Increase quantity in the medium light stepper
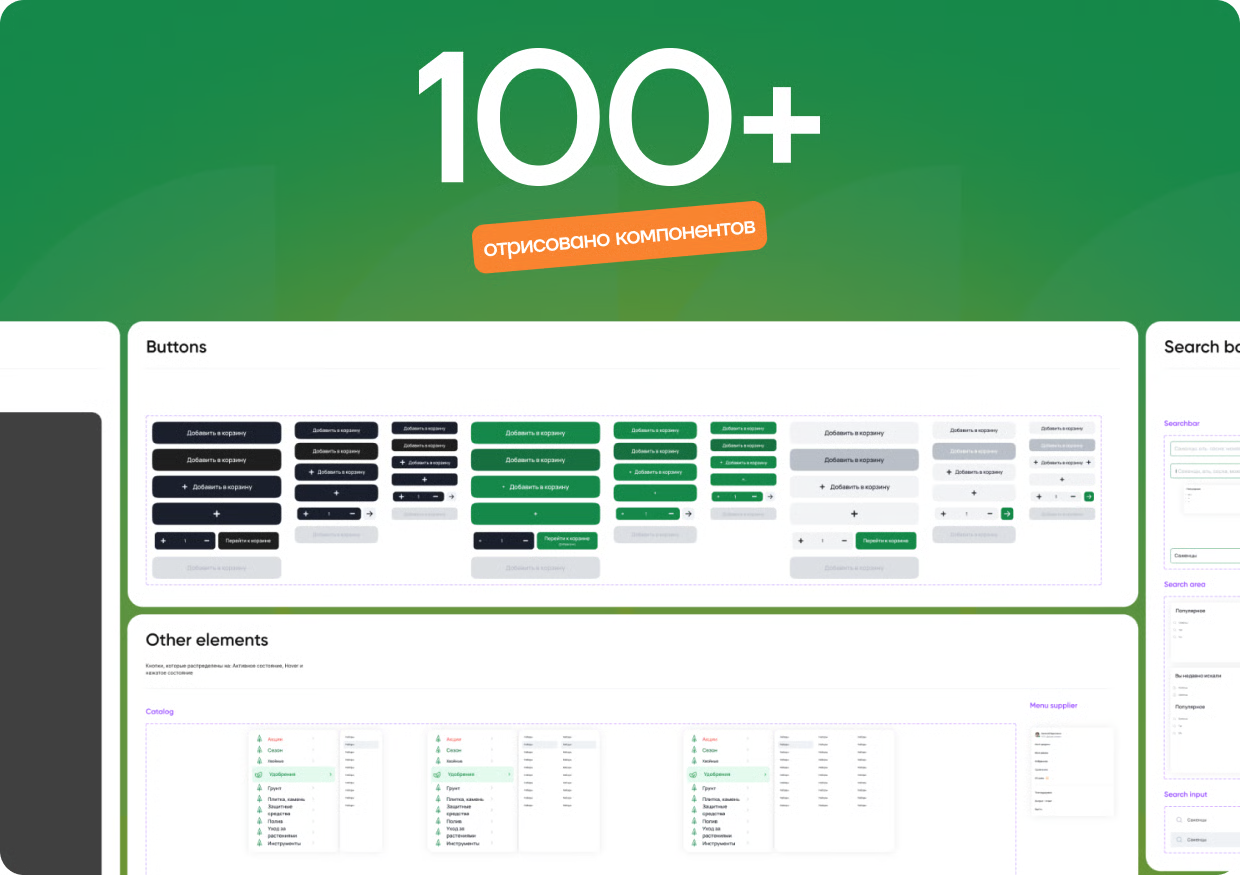Viewport: 1240px width, 875px height. (x=943, y=514)
